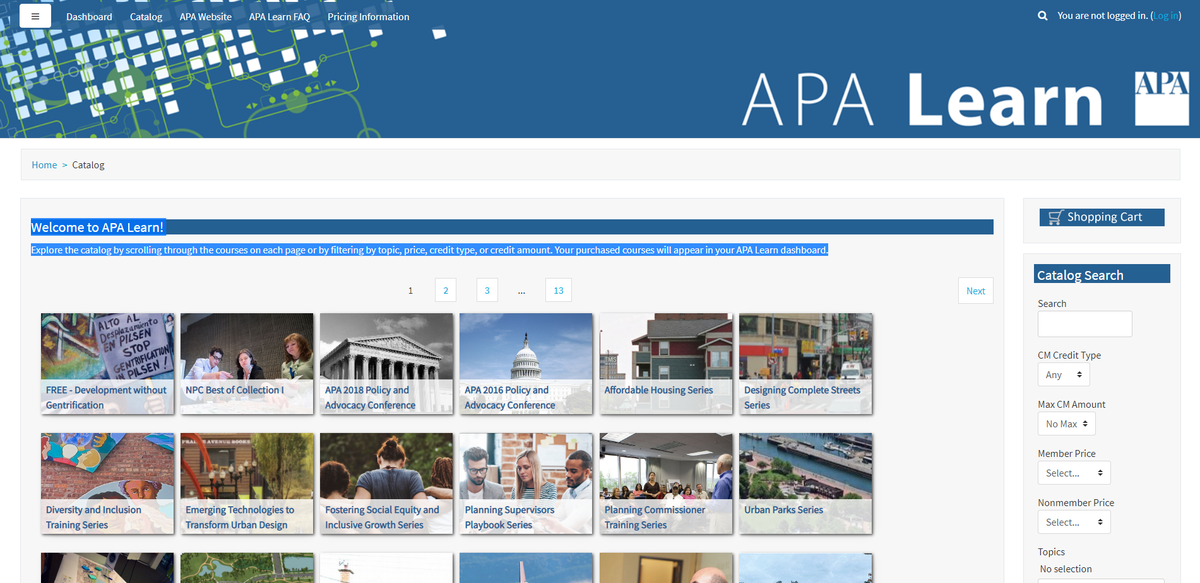Jump to catalog page 13
1200x583 pixels.
[x=558, y=291]
